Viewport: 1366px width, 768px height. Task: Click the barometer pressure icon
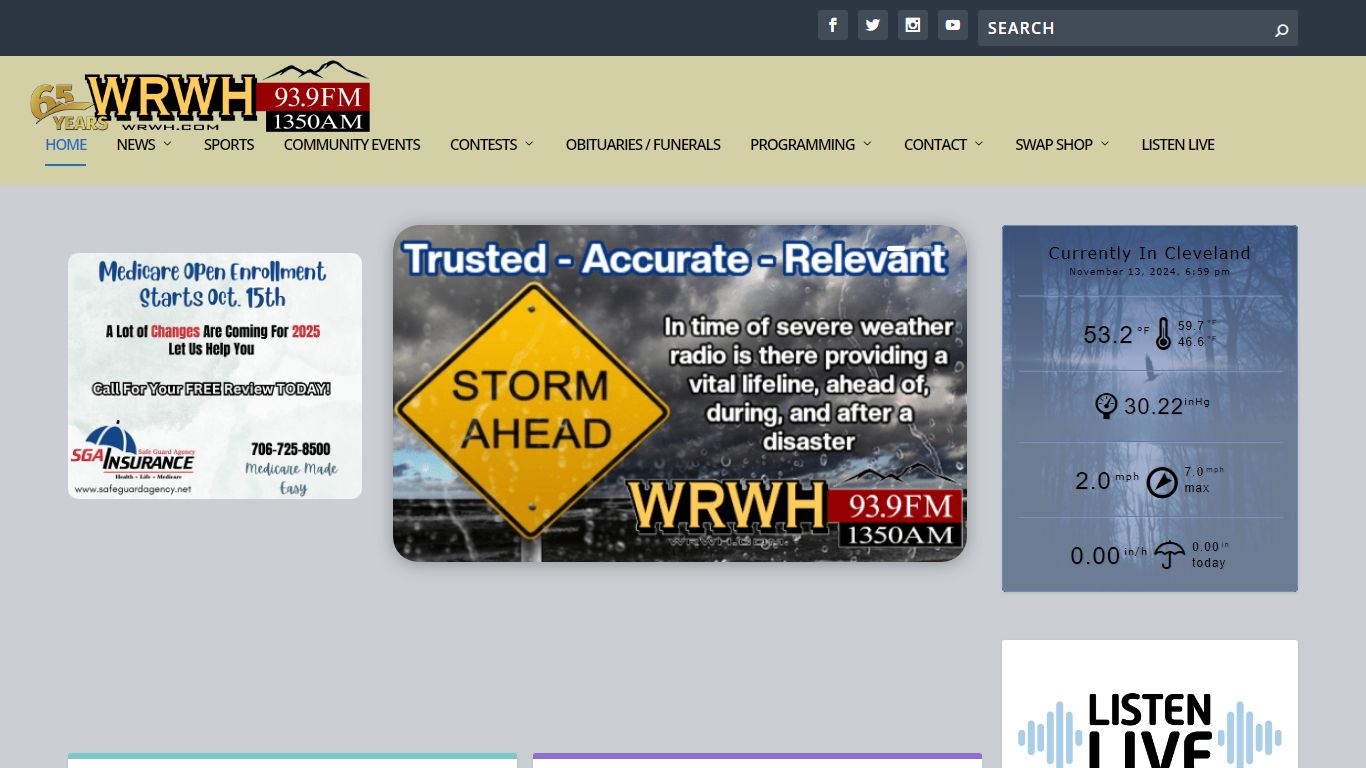(1106, 405)
